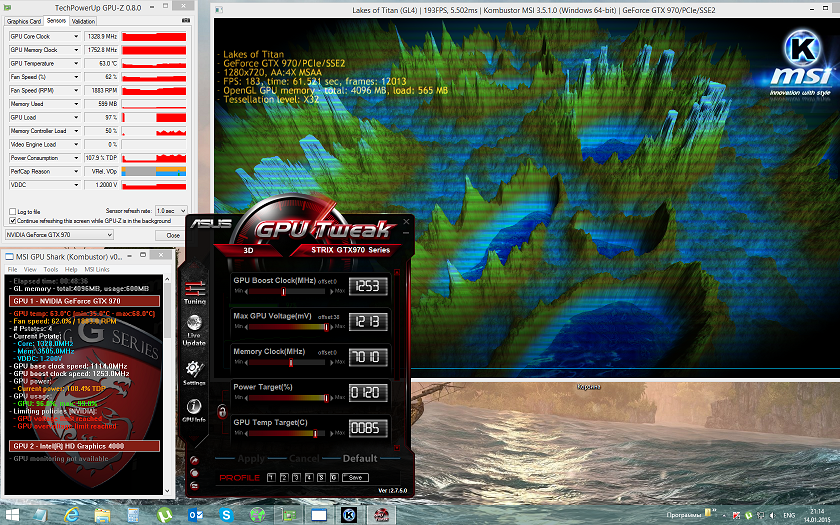Image resolution: width=840 pixels, height=525 pixels.
Task: Click the GPU Boost Clock slider handle
Action: tap(284, 292)
